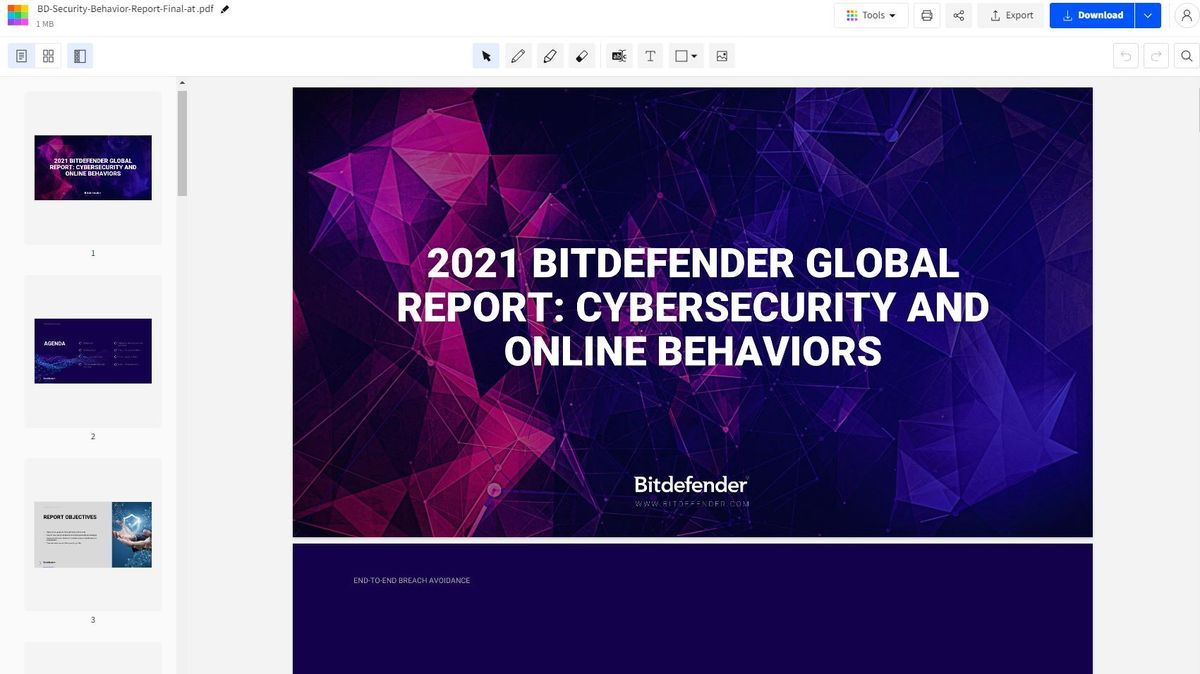The width and height of the screenshot is (1200, 674).
Task: Click the print icon
Action: pos(926,15)
